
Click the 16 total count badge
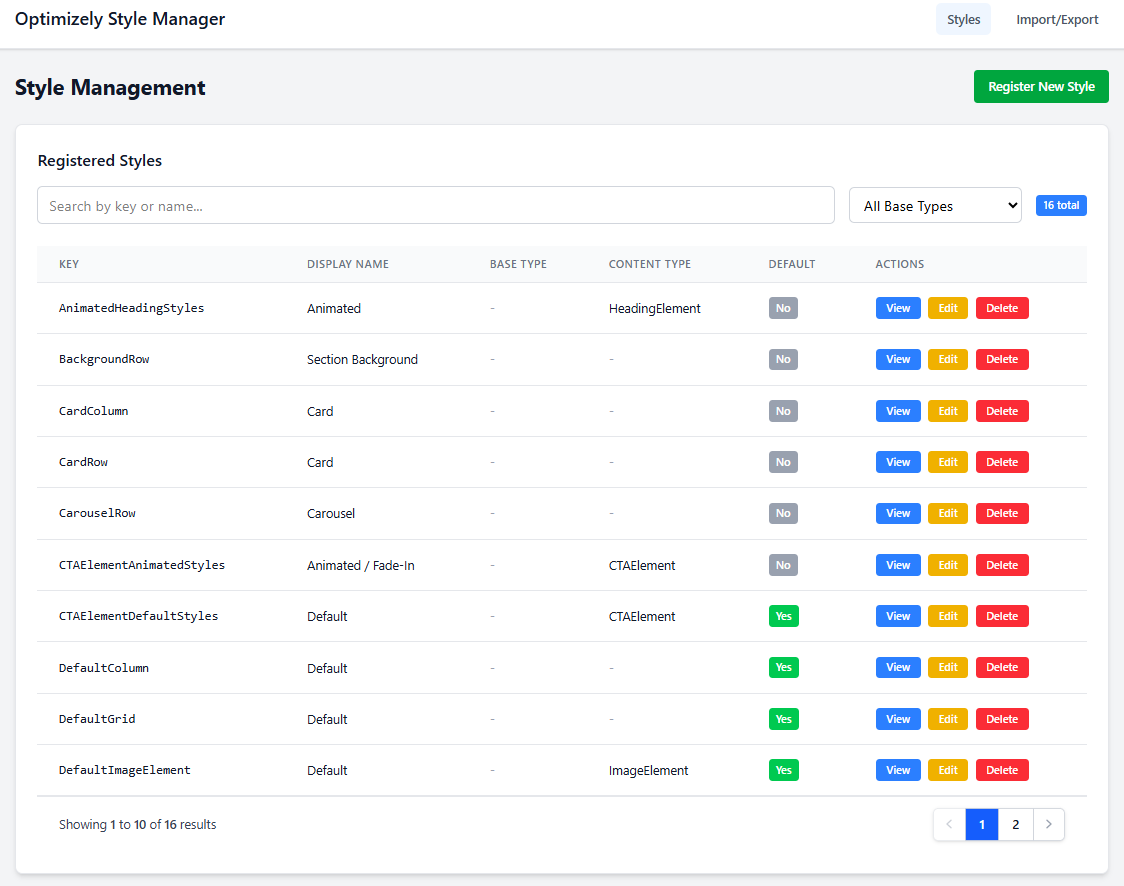[1061, 205]
